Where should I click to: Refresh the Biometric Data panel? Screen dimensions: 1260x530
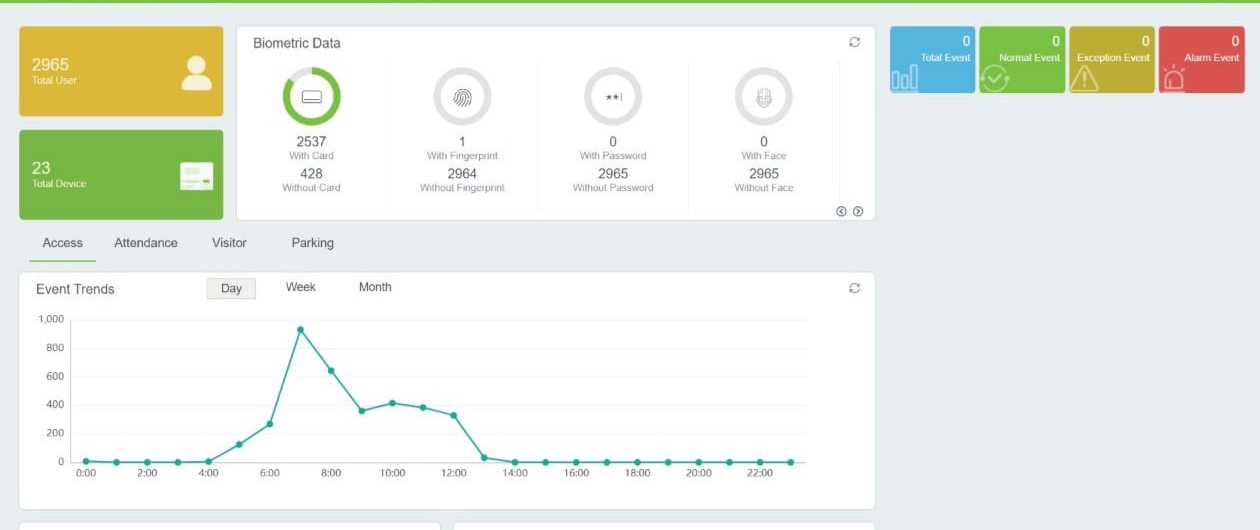pyautogui.click(x=854, y=42)
